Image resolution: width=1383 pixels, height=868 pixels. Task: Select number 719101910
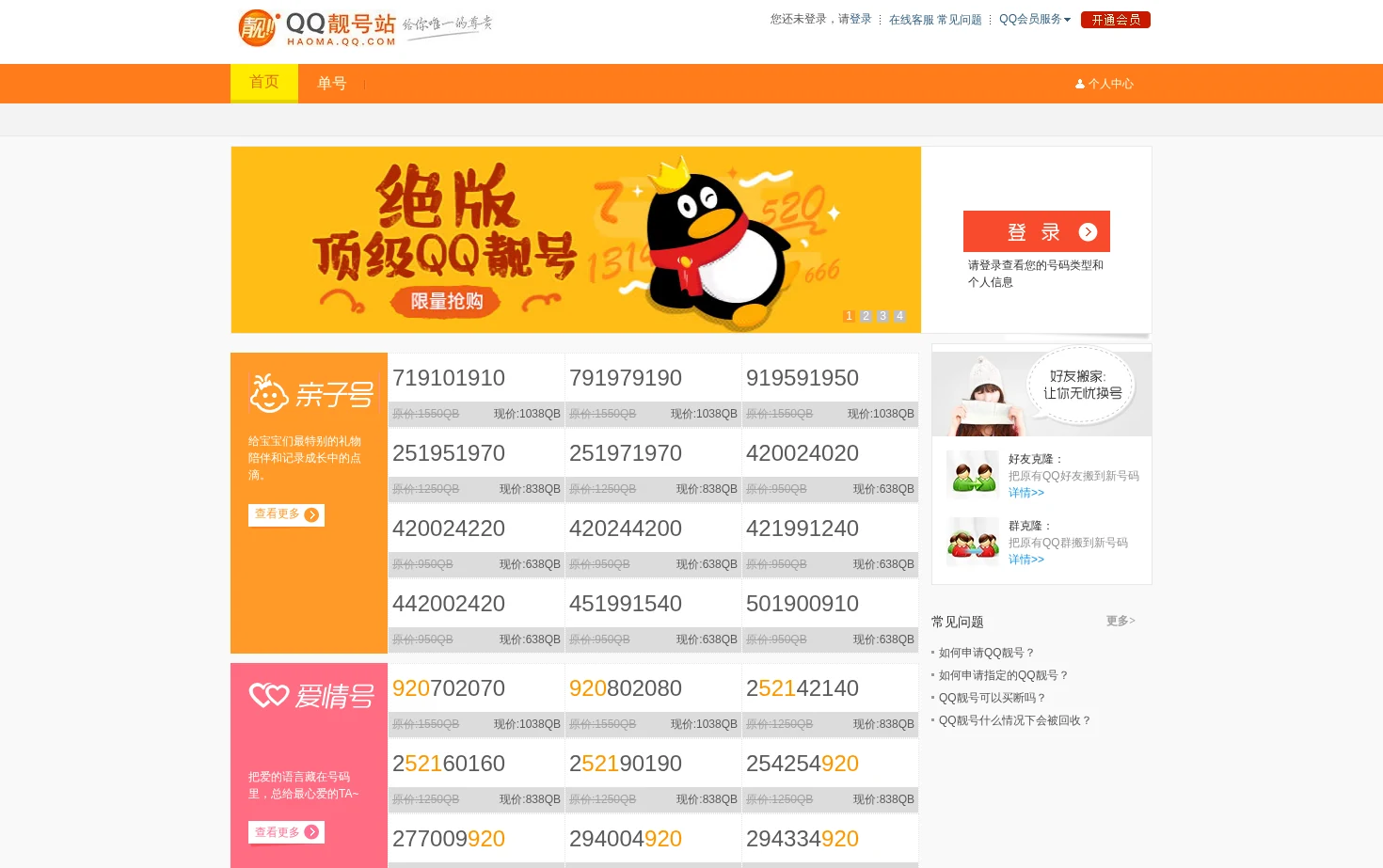click(449, 378)
